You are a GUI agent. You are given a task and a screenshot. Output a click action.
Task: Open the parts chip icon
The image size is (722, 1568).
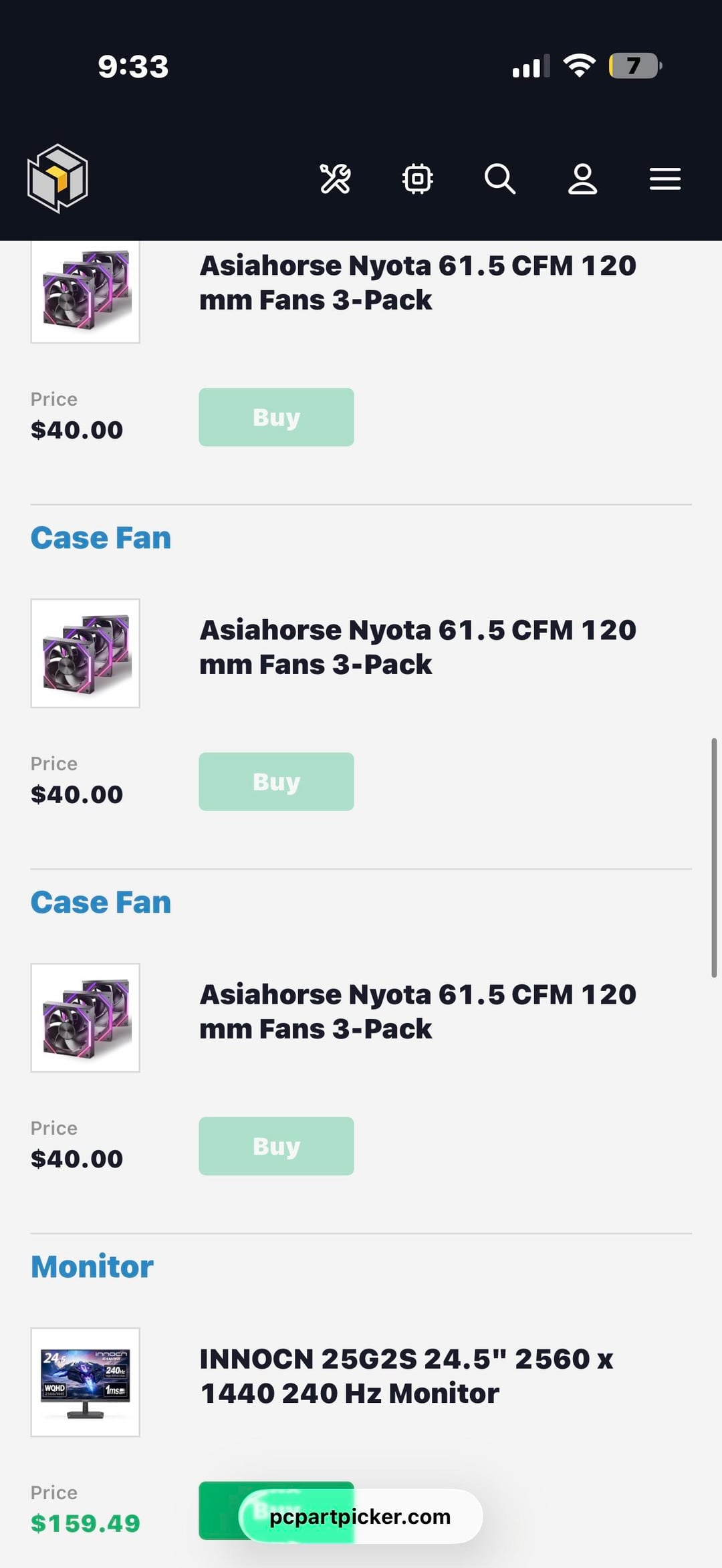coord(418,179)
